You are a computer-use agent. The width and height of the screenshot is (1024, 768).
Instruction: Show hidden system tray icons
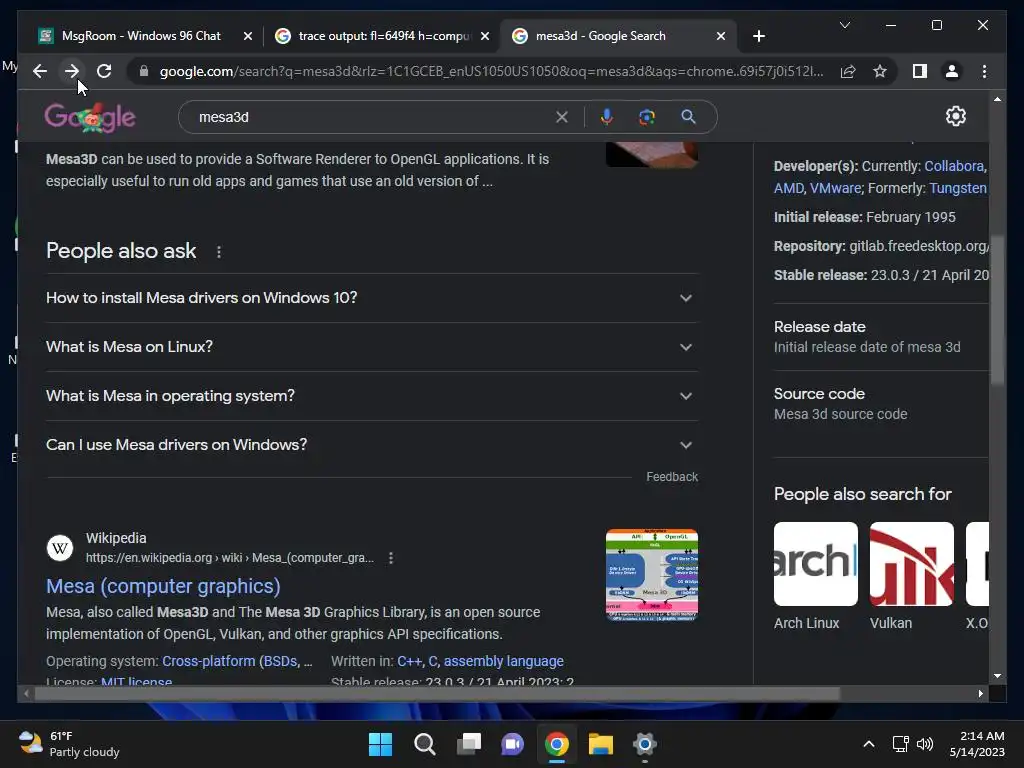[869, 744]
